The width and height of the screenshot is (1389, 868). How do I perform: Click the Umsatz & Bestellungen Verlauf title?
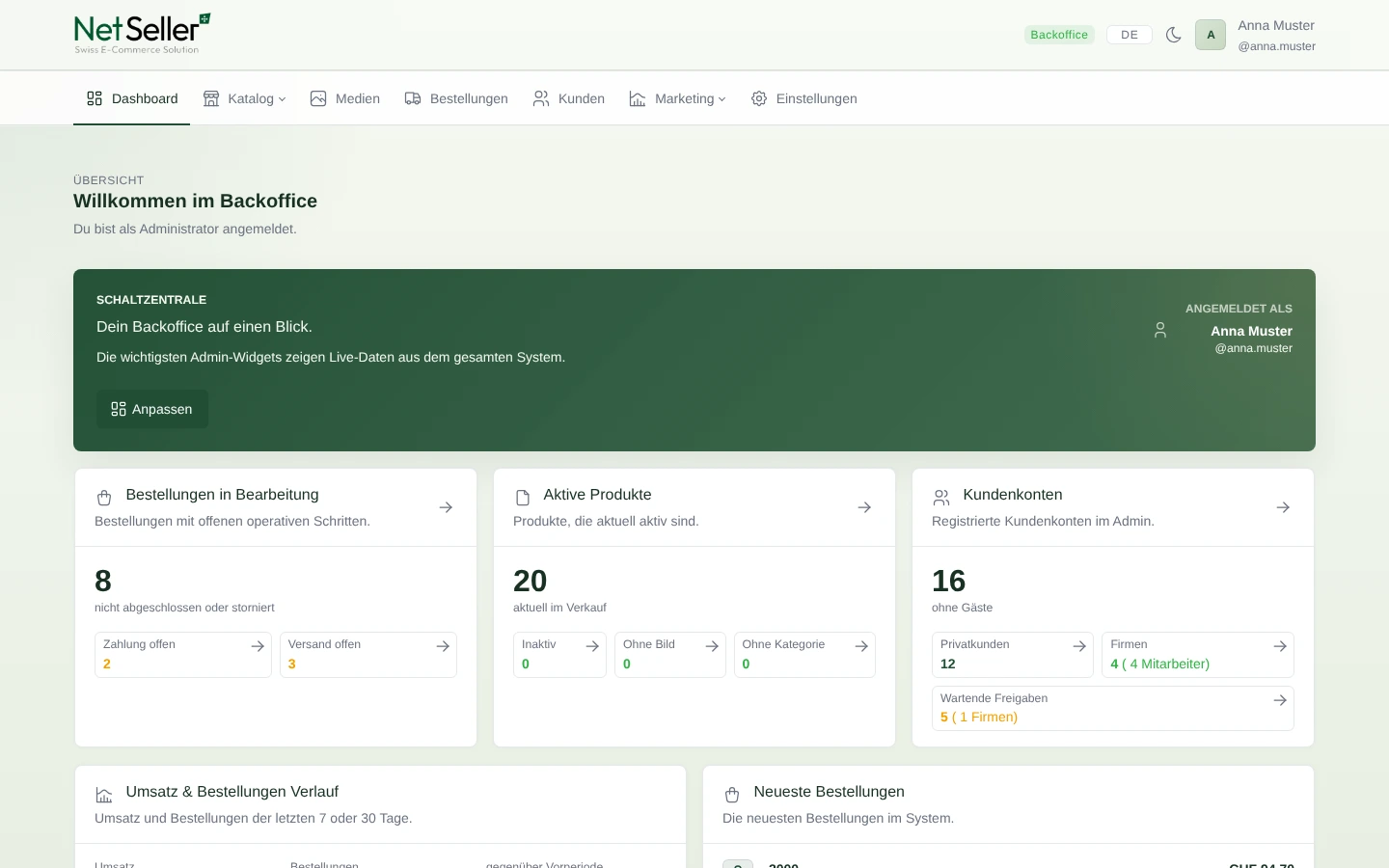(x=232, y=792)
